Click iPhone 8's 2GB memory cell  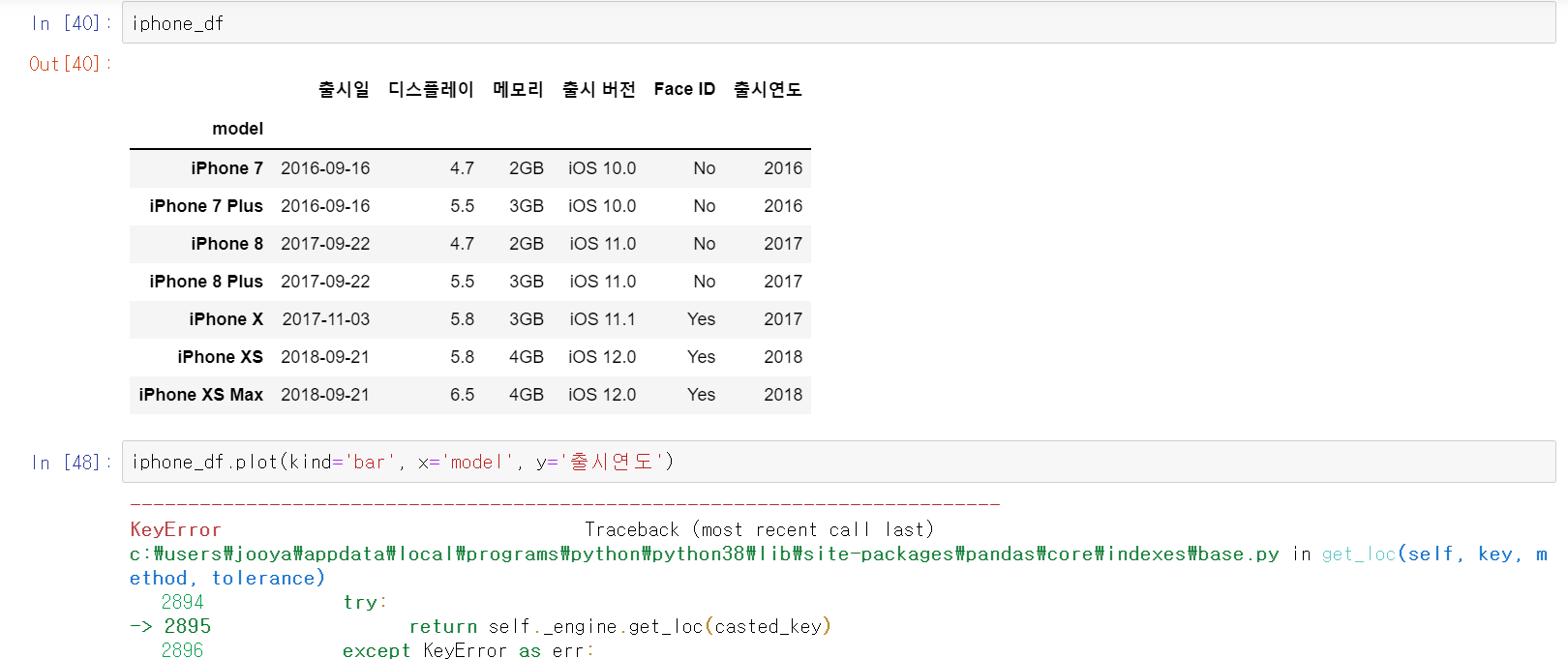(527, 244)
